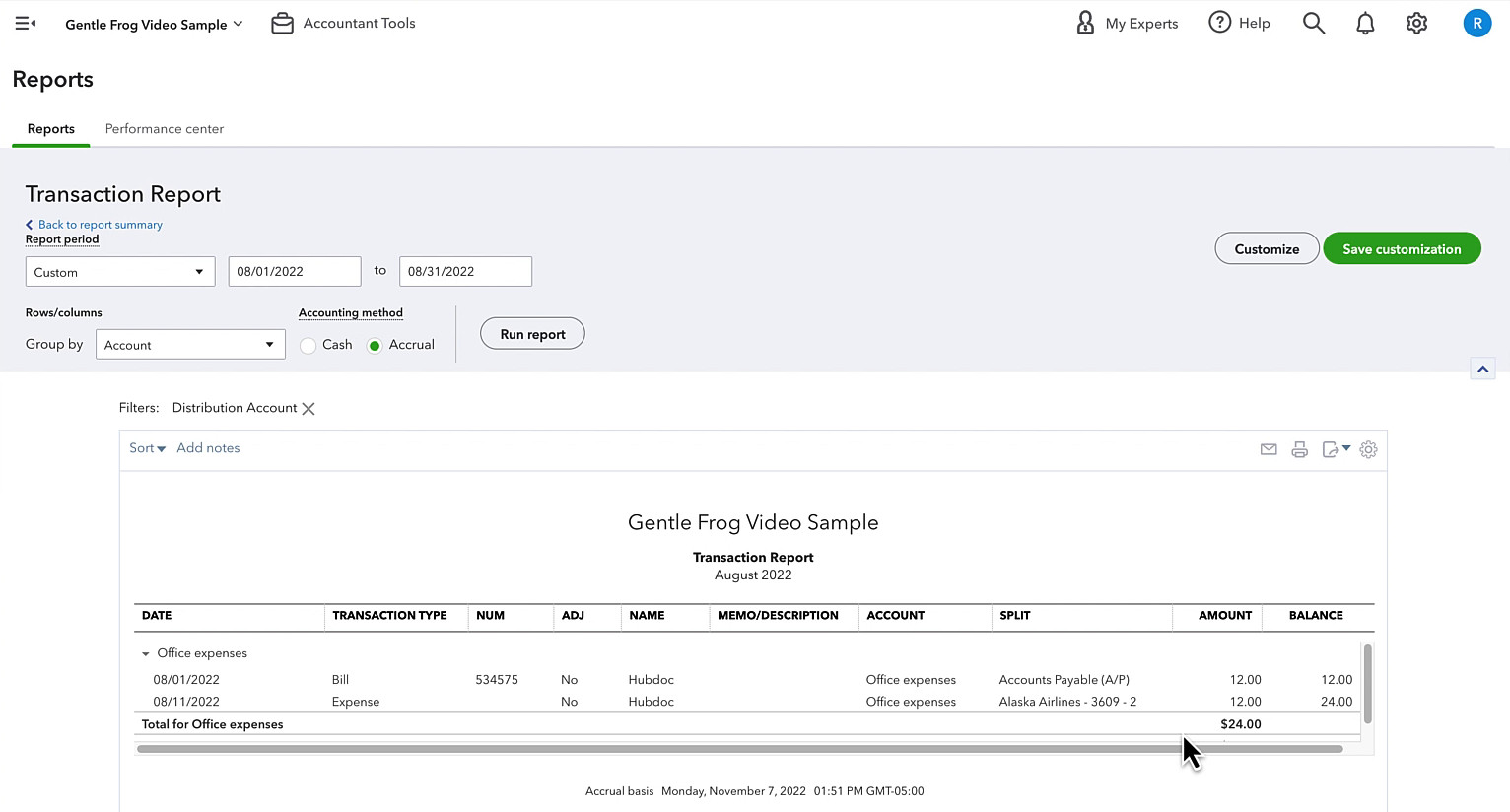Click the Total for Office expenses row
The height and width of the screenshot is (812, 1510).
click(747, 724)
